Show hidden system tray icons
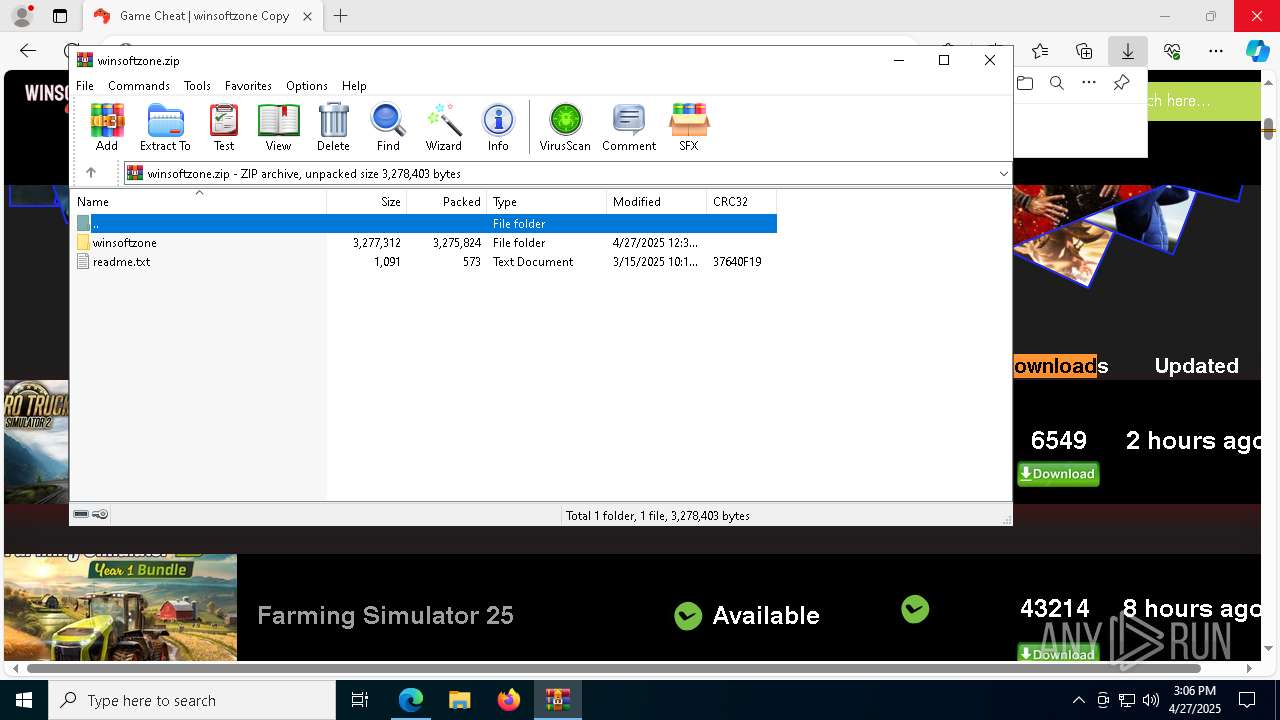The image size is (1280, 720). (1078, 700)
